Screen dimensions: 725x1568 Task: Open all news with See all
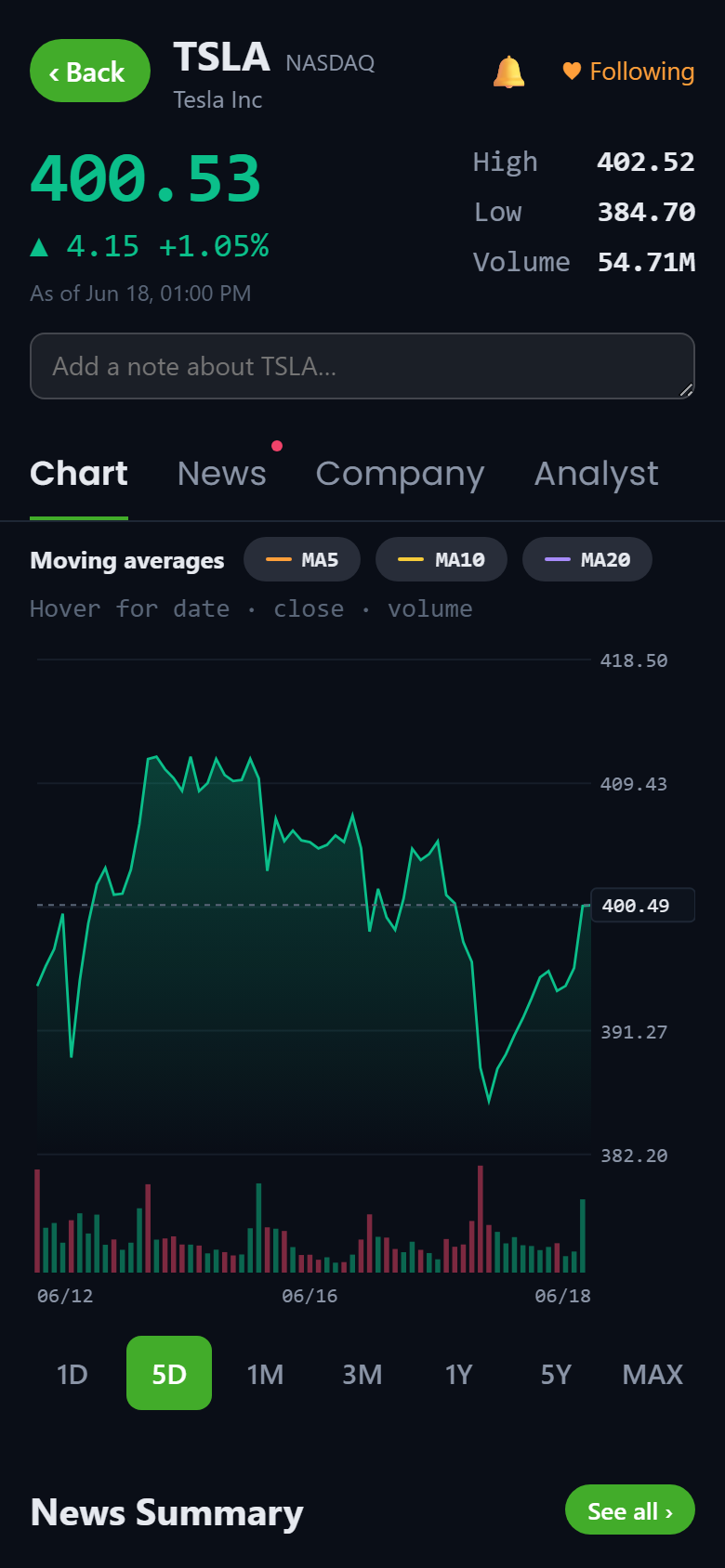630,1510
